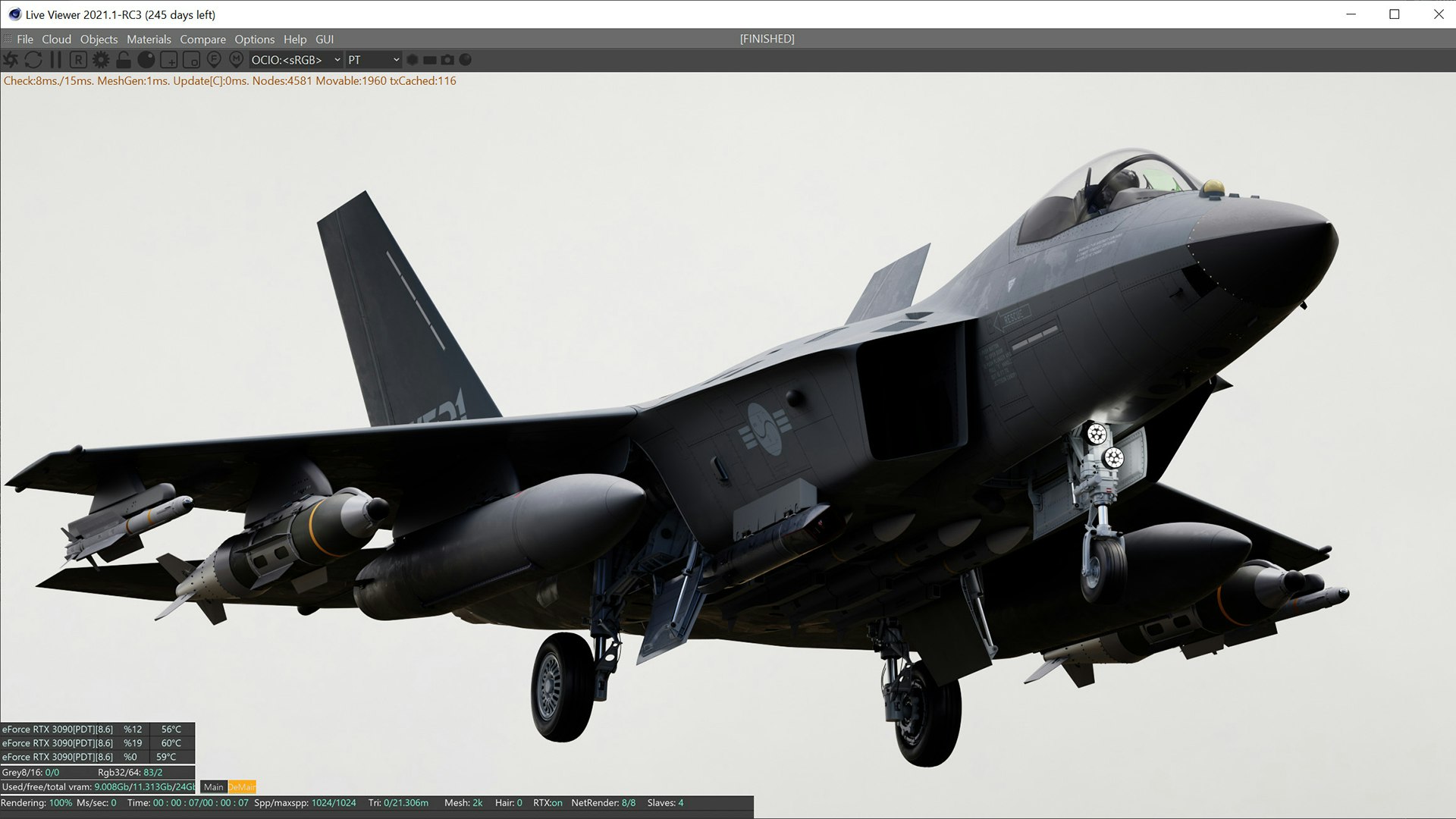
Task: Click the camera snapshot icon
Action: tap(447, 59)
